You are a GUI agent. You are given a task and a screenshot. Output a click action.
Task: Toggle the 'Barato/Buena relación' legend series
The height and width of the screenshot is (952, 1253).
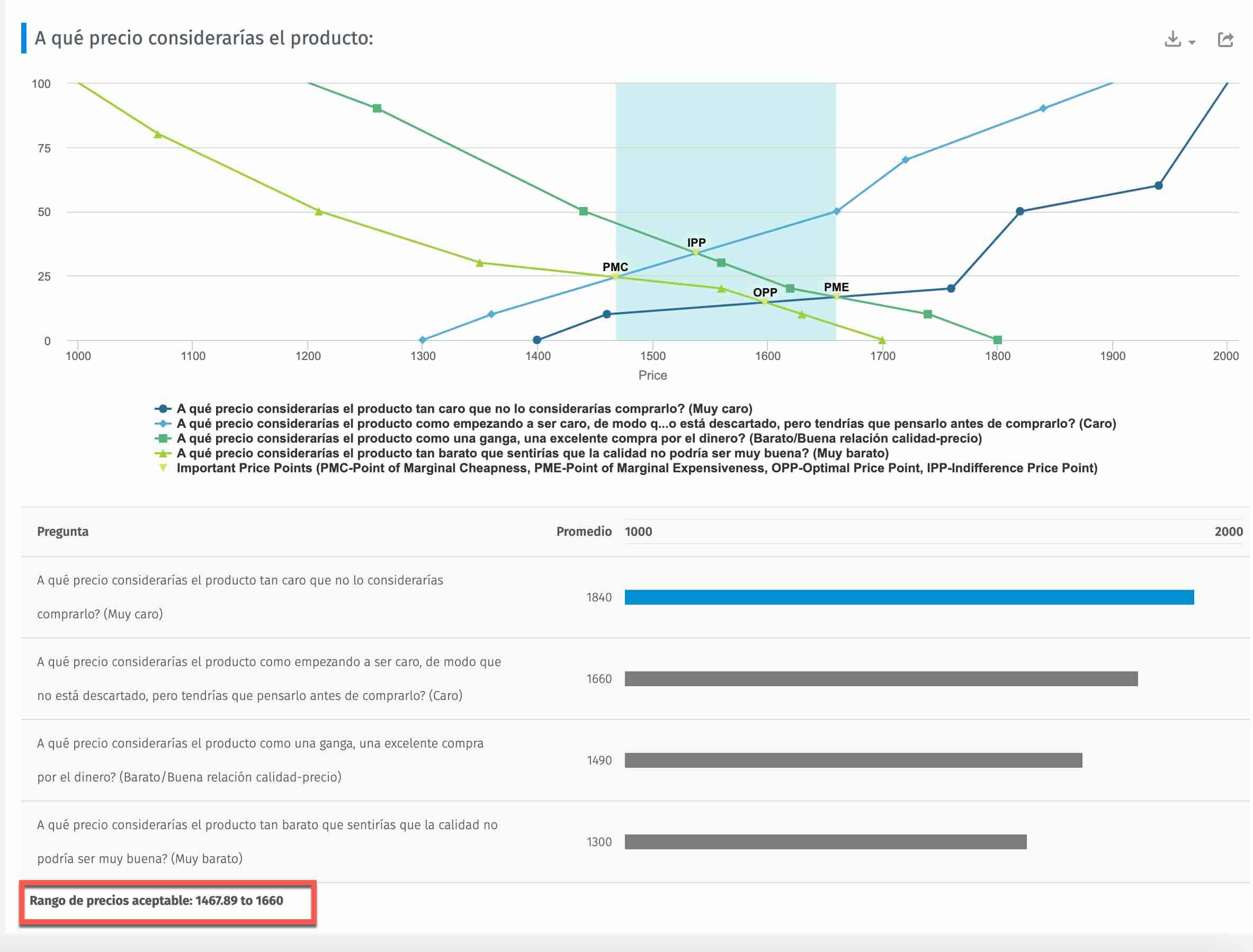tap(579, 438)
